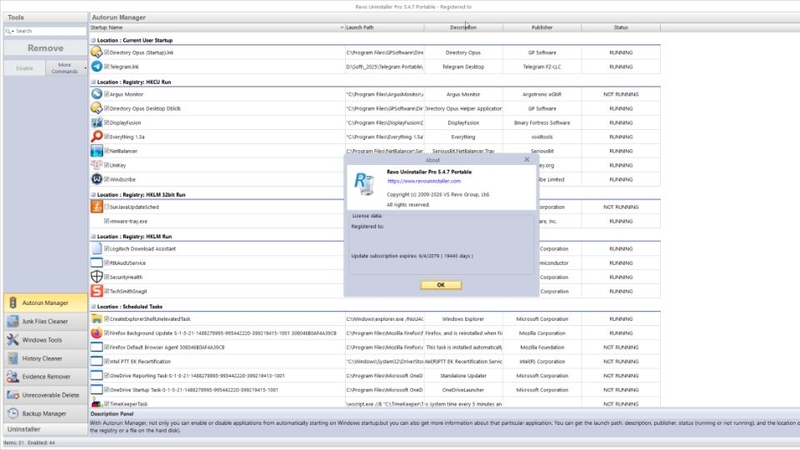Click the voidtools publisher cell
800x450 pixels.
(542, 137)
